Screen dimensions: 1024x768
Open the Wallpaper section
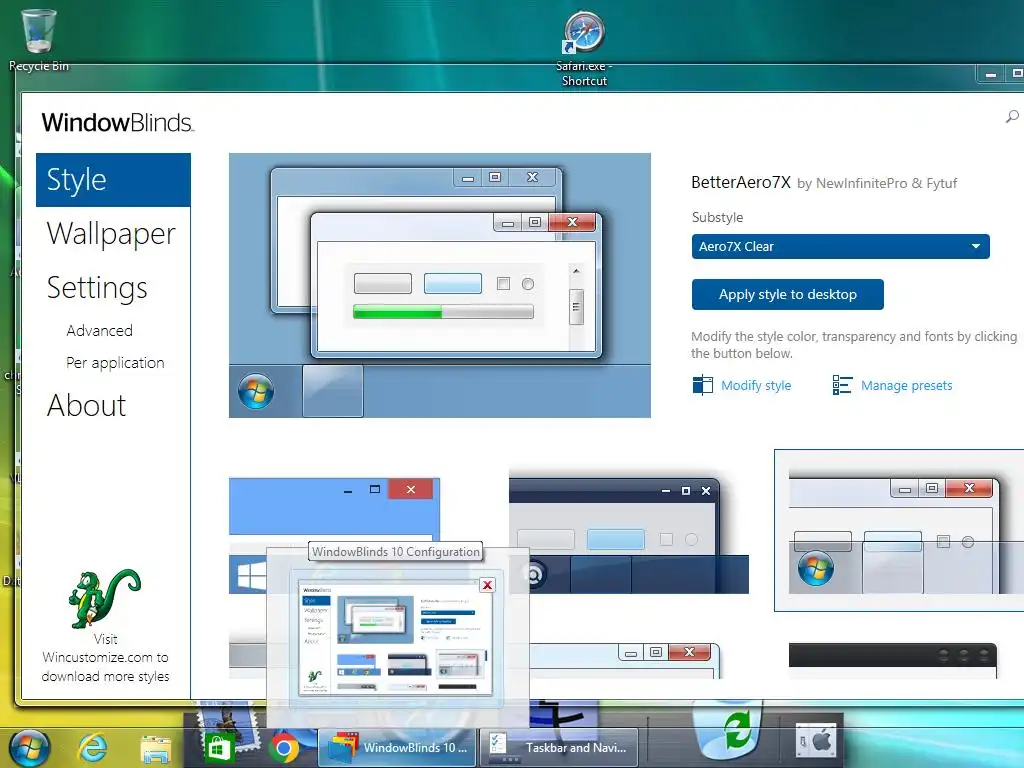111,234
